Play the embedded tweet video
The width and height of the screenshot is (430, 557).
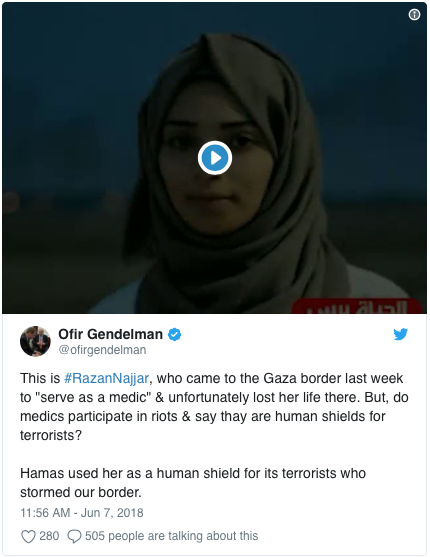pyautogui.click(x=215, y=158)
